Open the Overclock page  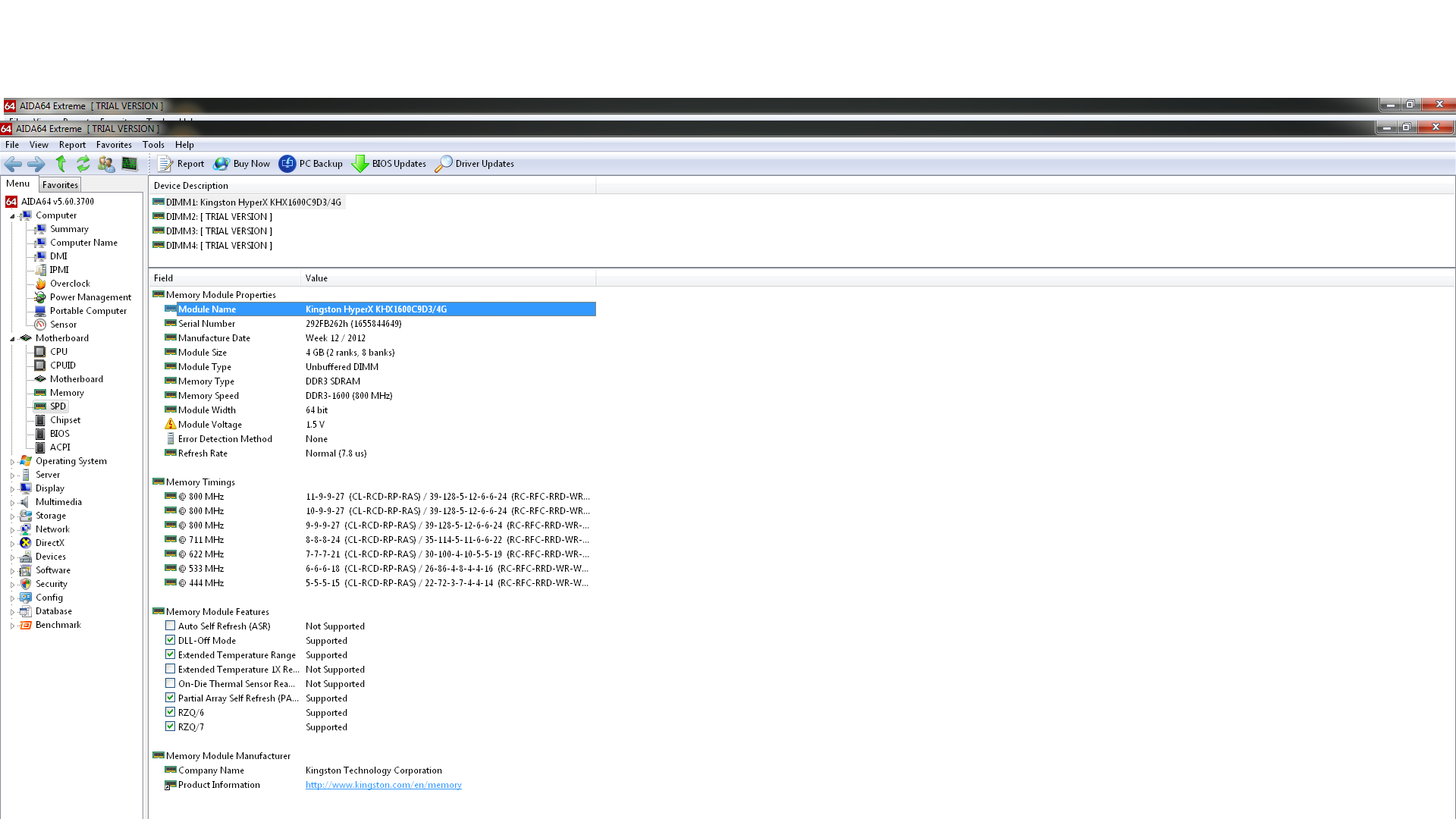(x=70, y=284)
